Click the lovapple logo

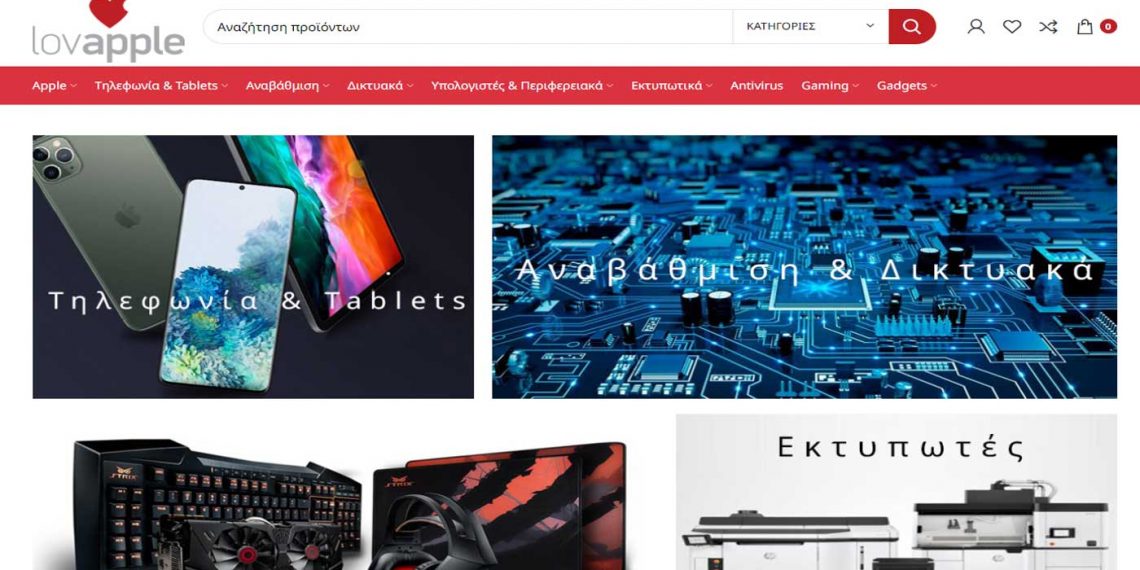tap(108, 31)
